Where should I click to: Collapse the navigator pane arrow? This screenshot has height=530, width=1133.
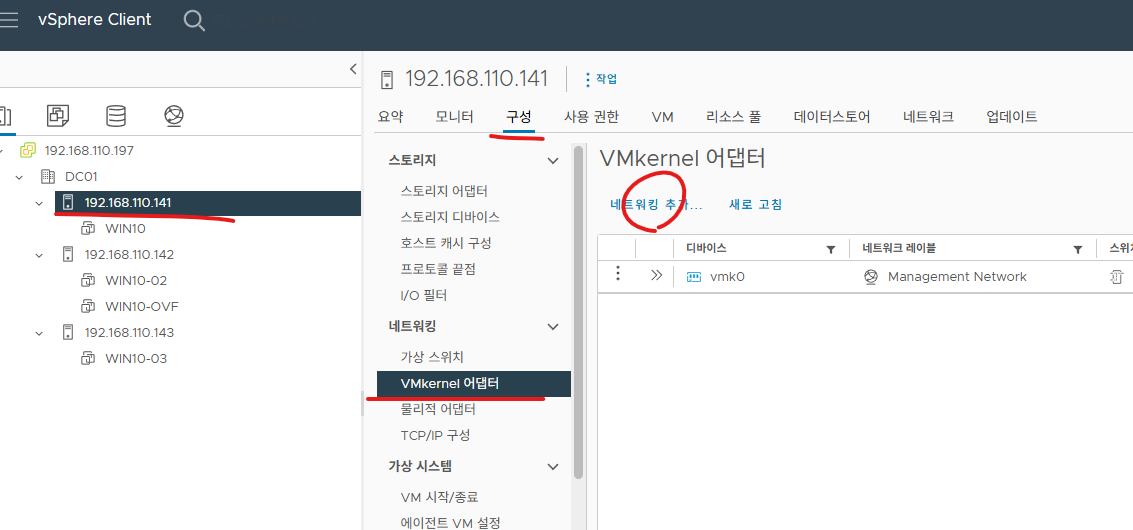point(353,69)
